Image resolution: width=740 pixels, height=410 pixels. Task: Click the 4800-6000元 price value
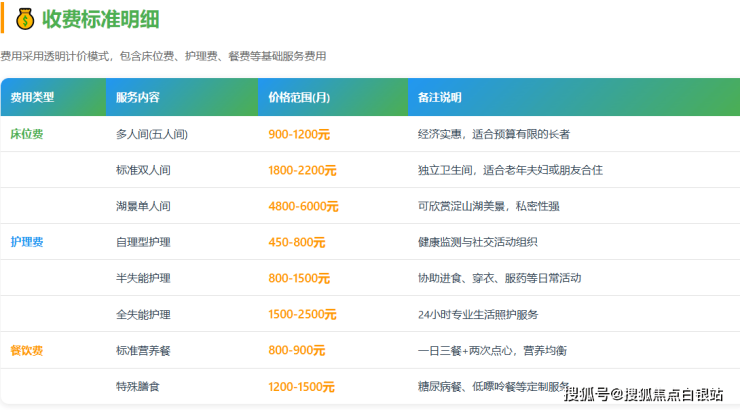pos(303,206)
